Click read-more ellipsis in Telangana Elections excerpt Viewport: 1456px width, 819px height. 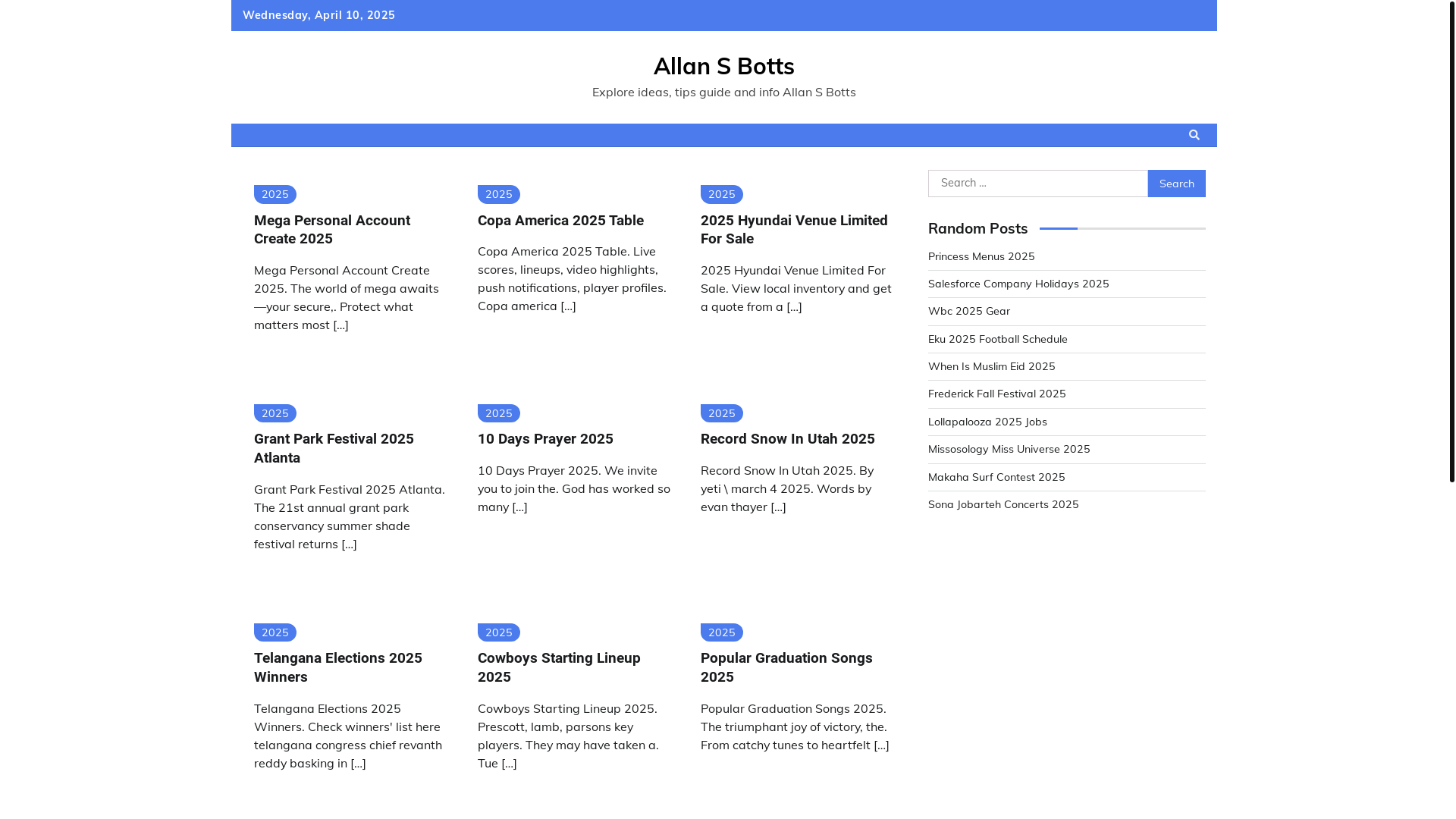(358, 763)
